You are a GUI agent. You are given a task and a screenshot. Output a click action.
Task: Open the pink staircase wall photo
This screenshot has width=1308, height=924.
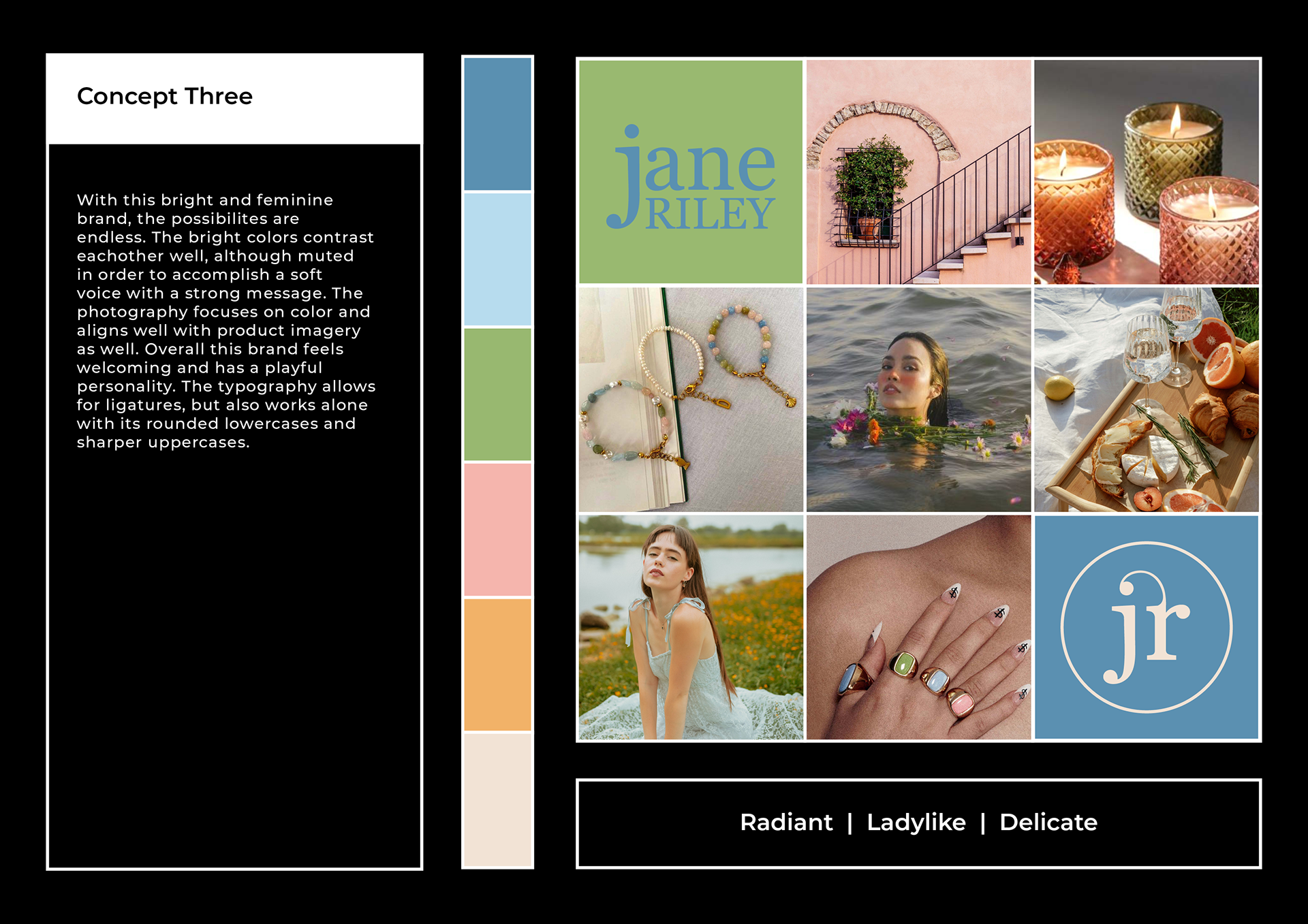click(918, 172)
